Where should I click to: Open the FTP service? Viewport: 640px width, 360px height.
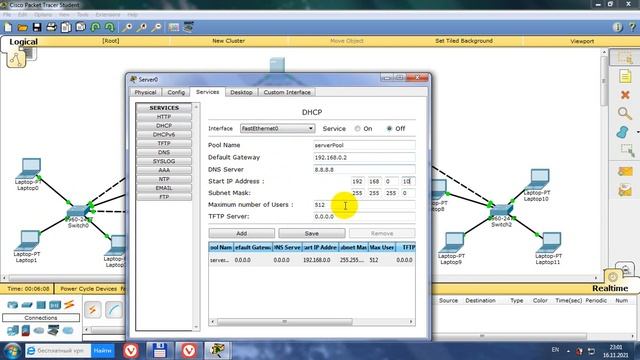164,197
